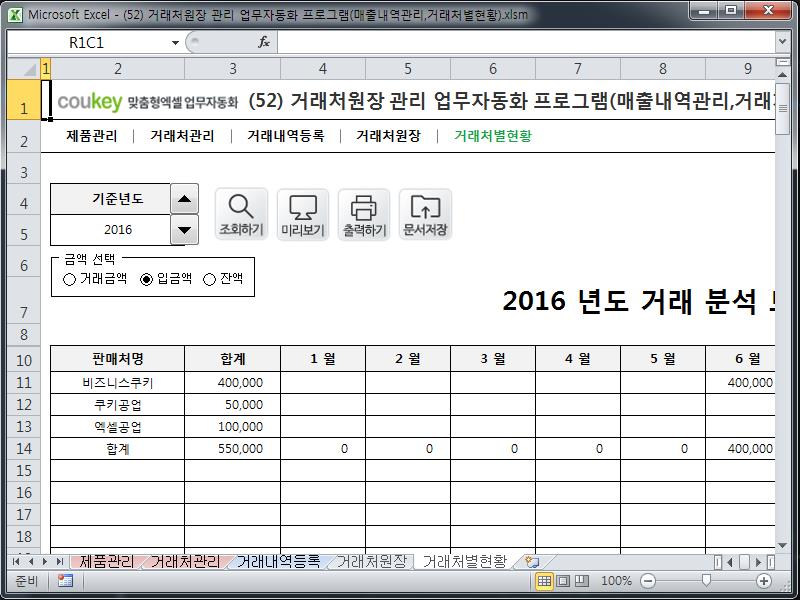The width and height of the screenshot is (800, 600).
Task: Click horizontal scrollbar right arrow
Action: click(x=759, y=562)
